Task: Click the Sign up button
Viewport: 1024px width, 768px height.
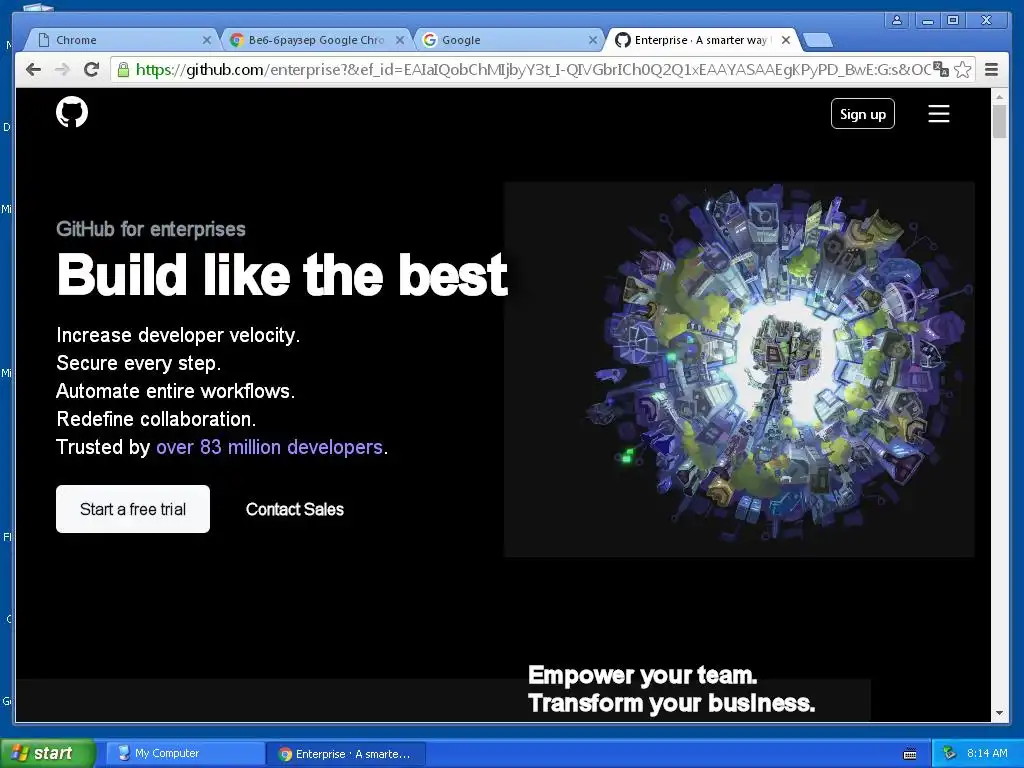Action: (x=863, y=114)
